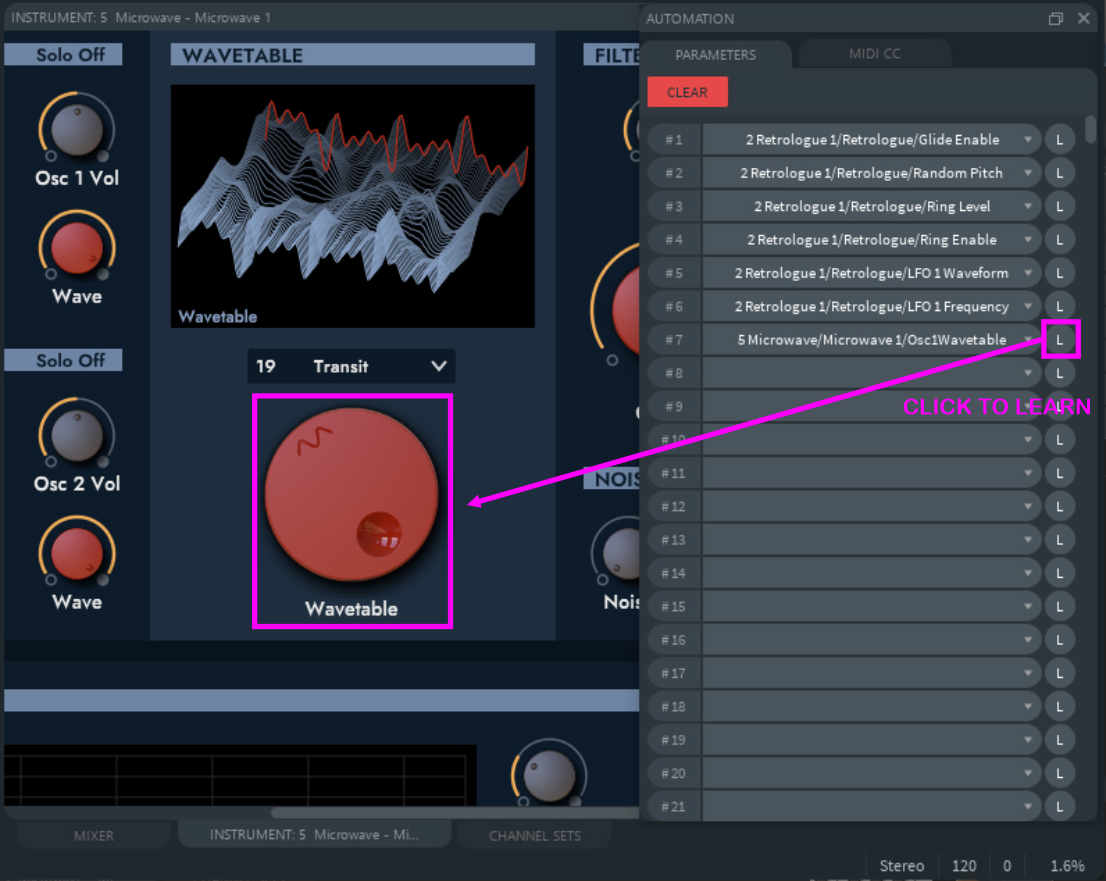Open dropdown for the Glide Enable parameter slot
Screen dimensions: 1106x881
coord(1028,140)
